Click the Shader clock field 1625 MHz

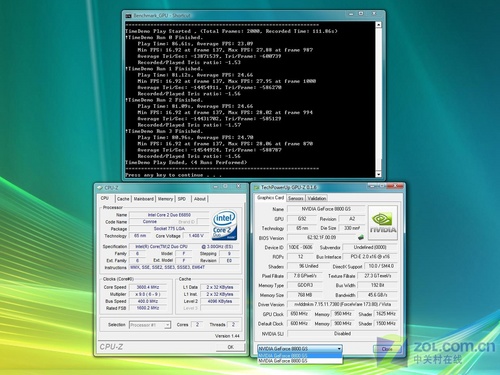386,314
